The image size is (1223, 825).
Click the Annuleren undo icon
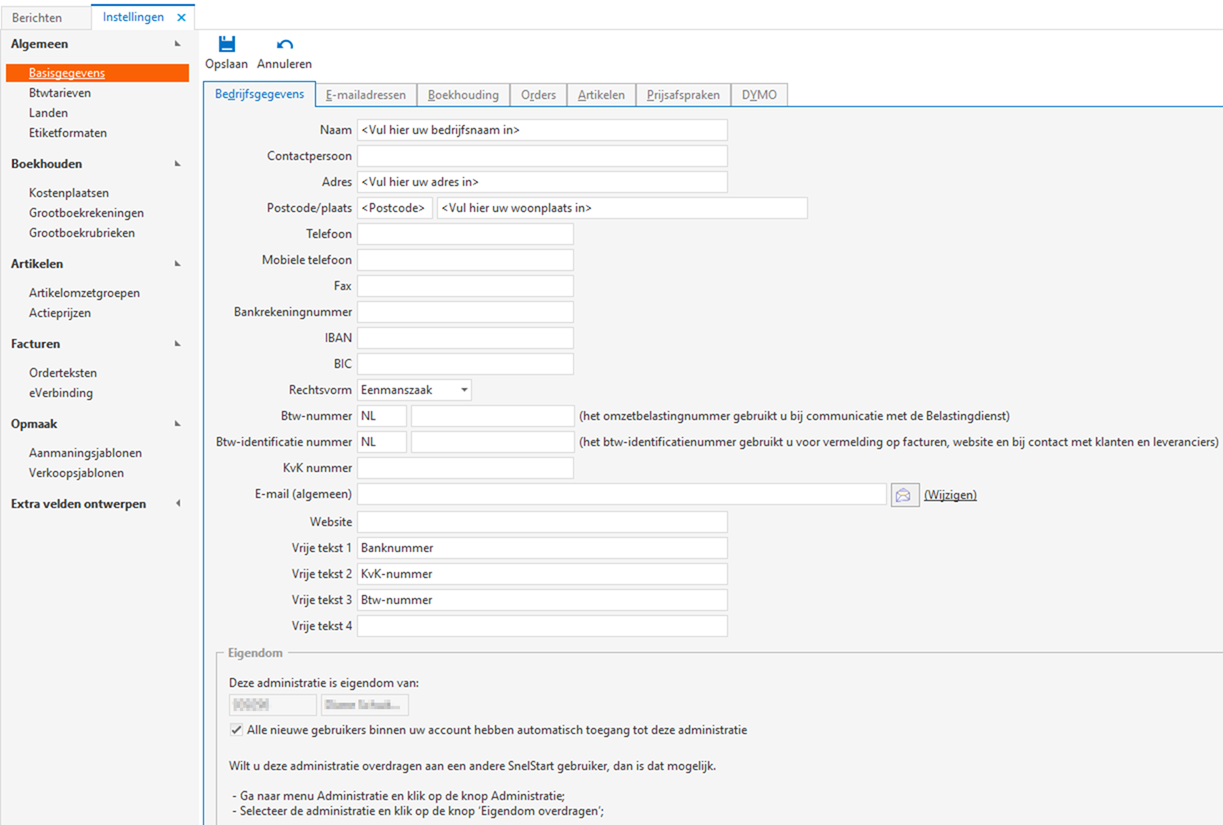[x=283, y=45]
